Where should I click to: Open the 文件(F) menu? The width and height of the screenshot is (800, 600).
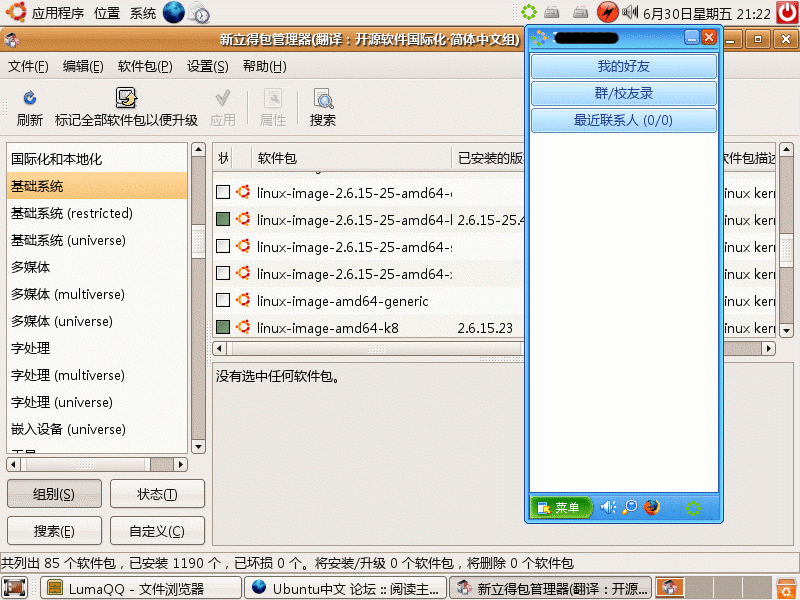(x=29, y=66)
